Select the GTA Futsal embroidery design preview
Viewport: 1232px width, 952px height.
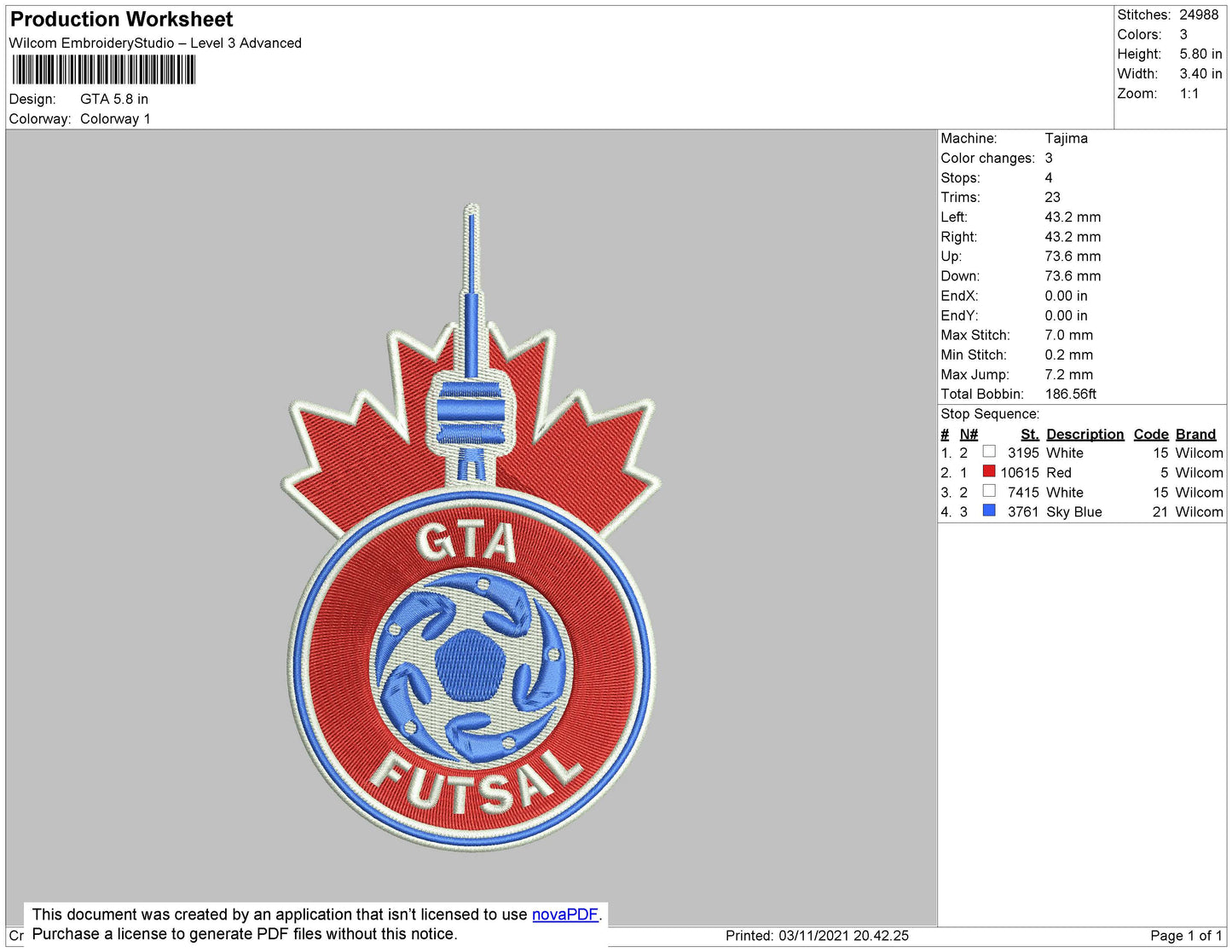(x=471, y=526)
